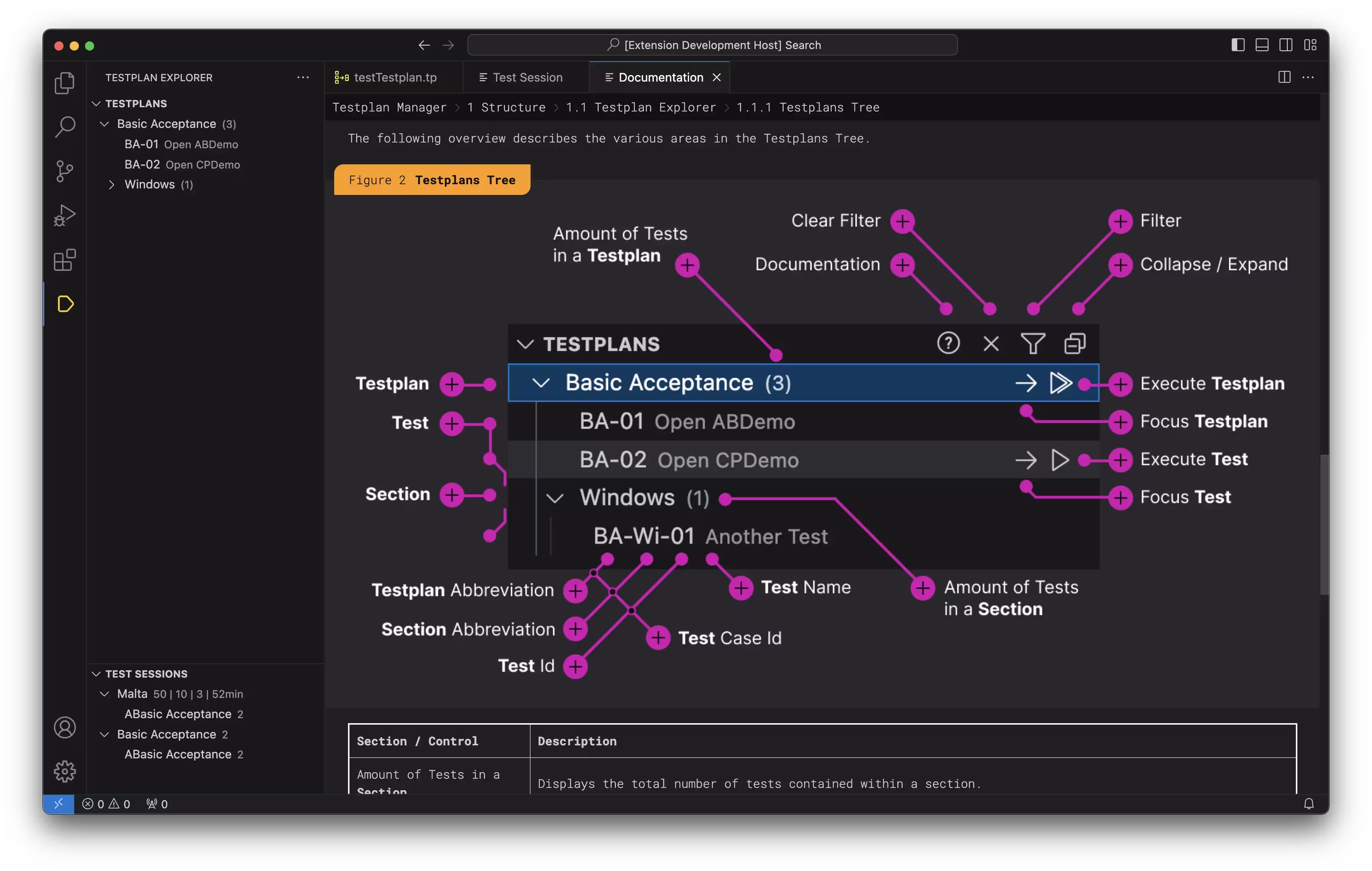The height and width of the screenshot is (871, 1372).
Task: Open the Customize Layout icon
Action: tap(1310, 45)
